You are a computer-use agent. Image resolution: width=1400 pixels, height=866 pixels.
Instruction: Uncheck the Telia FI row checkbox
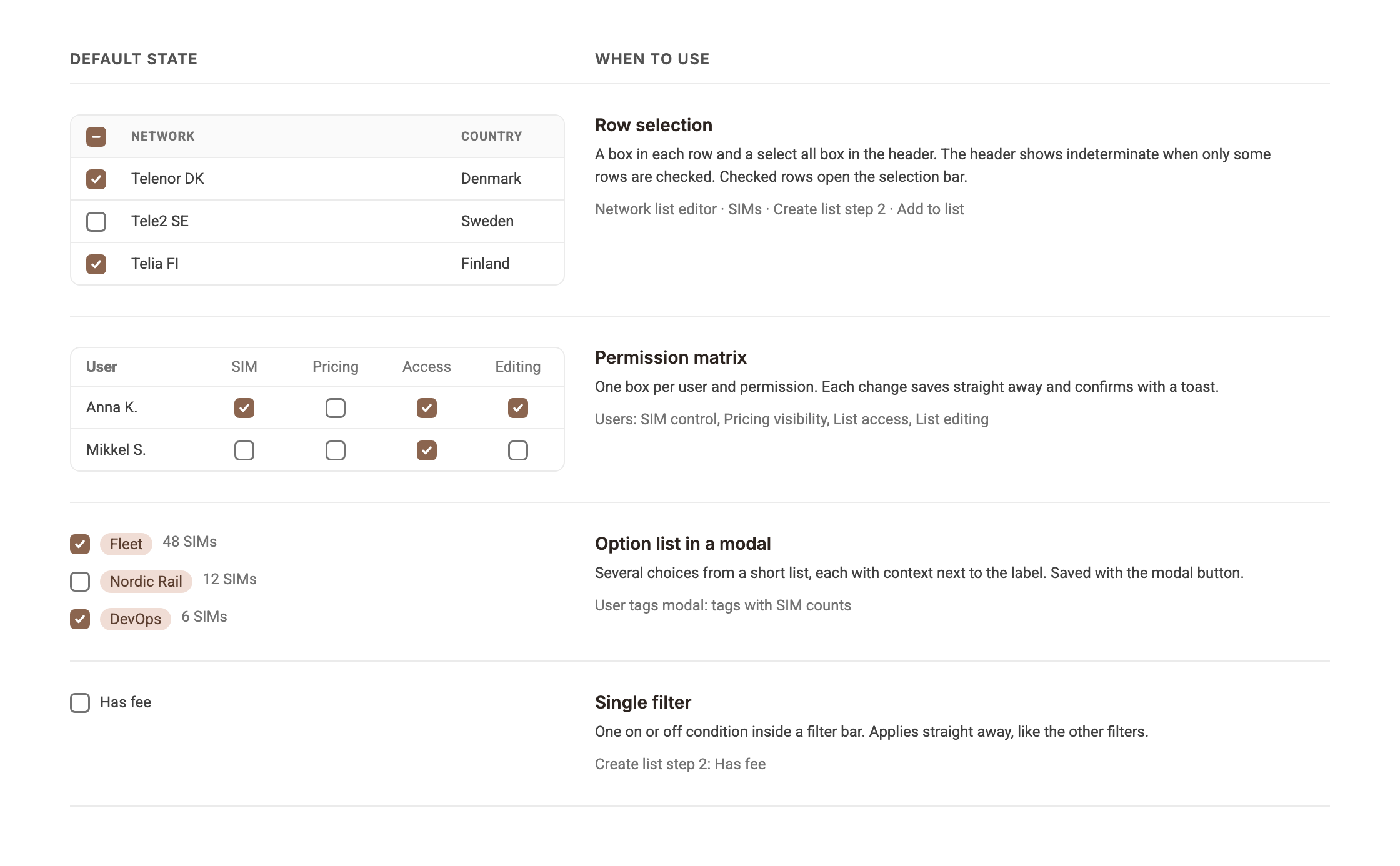(96, 264)
